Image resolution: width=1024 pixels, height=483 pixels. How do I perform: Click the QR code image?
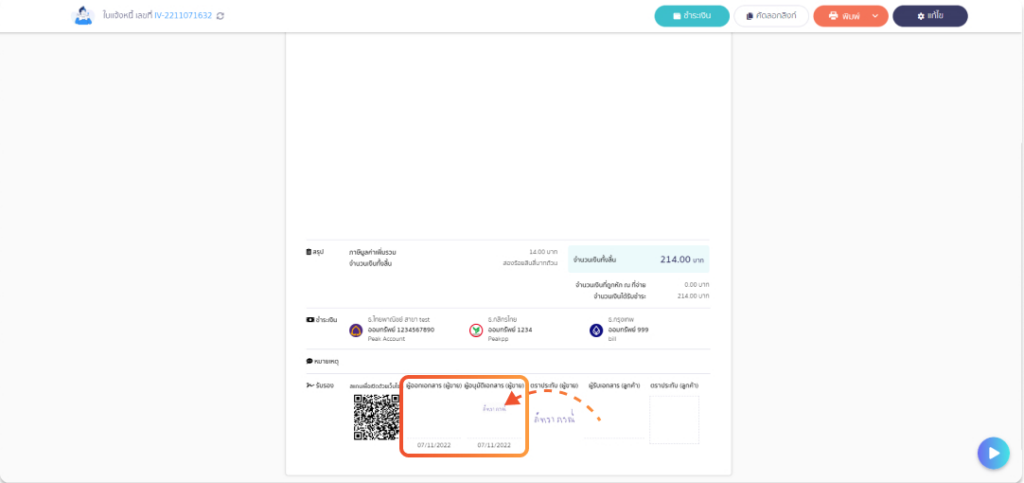point(376,417)
